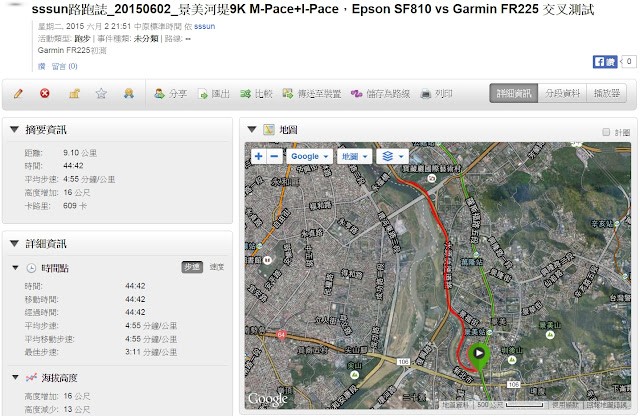
Task: Collapse the 時間點 timing section
Action: 16,268
